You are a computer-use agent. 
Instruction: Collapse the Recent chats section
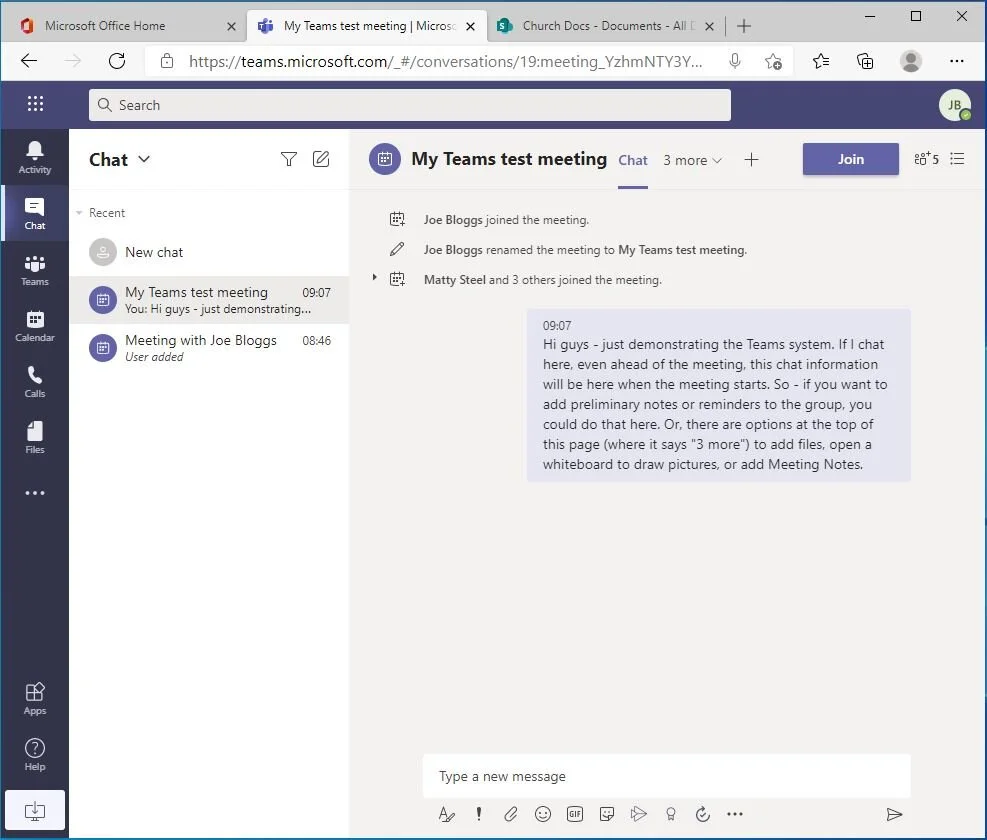(79, 213)
